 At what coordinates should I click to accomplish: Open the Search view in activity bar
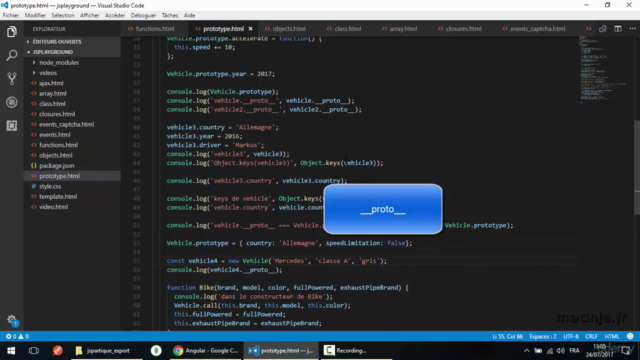pos(11,55)
